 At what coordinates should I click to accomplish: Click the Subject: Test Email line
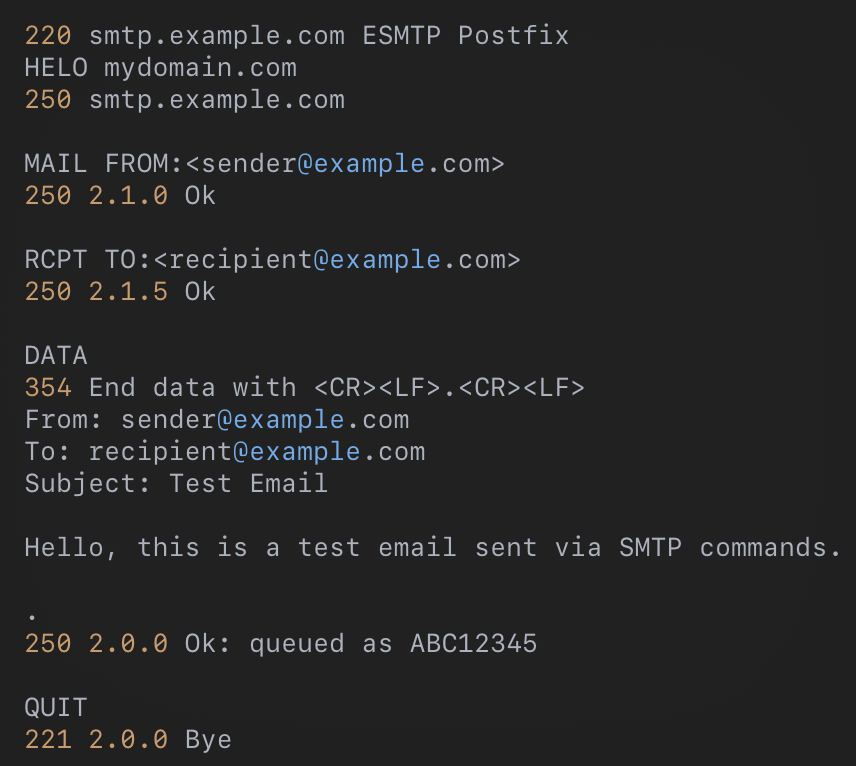coord(176,484)
